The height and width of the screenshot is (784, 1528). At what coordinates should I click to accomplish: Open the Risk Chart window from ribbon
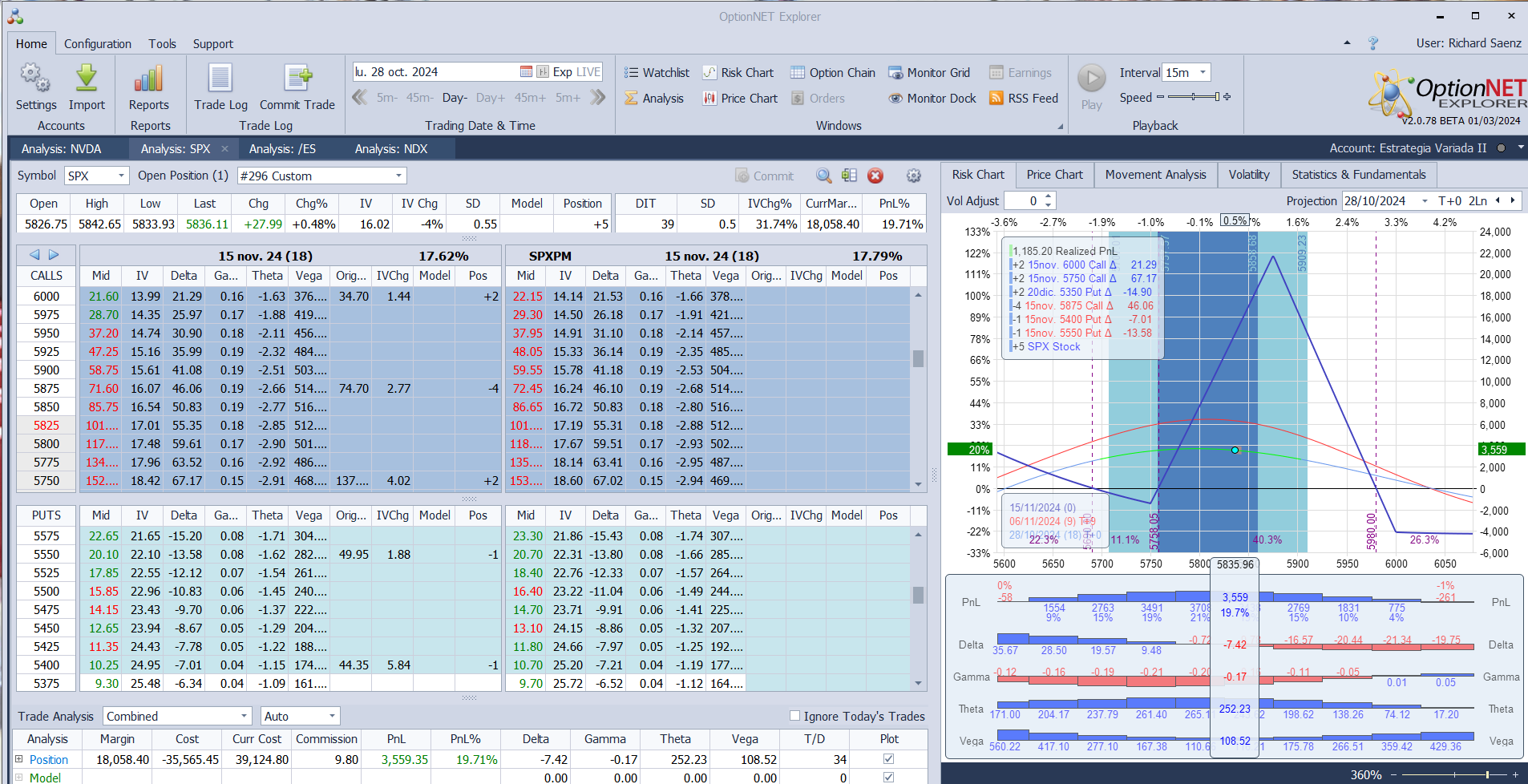[x=738, y=72]
